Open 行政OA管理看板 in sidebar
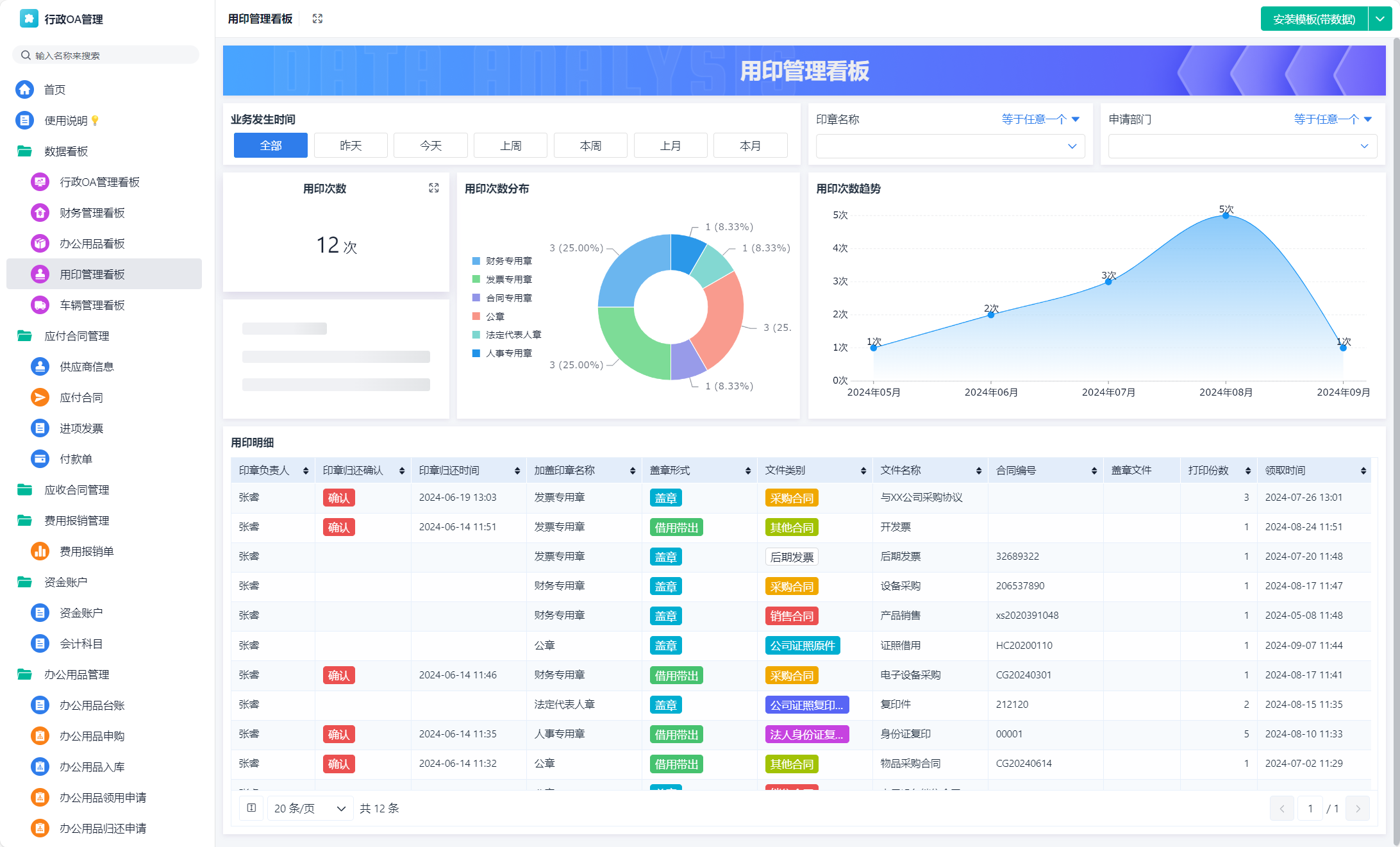1400x847 pixels. (x=99, y=182)
